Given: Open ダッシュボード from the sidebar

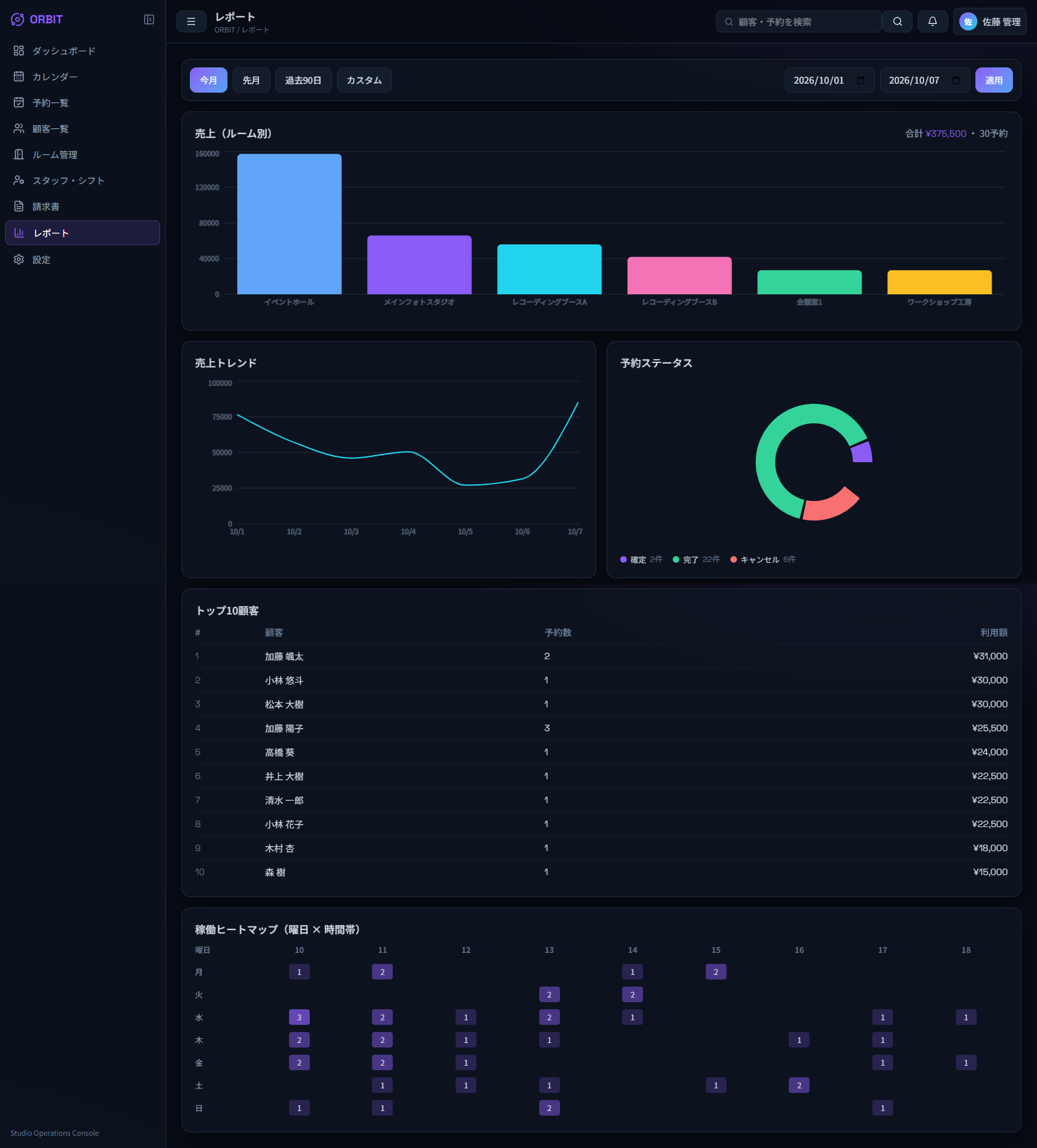Looking at the screenshot, I should [x=82, y=51].
